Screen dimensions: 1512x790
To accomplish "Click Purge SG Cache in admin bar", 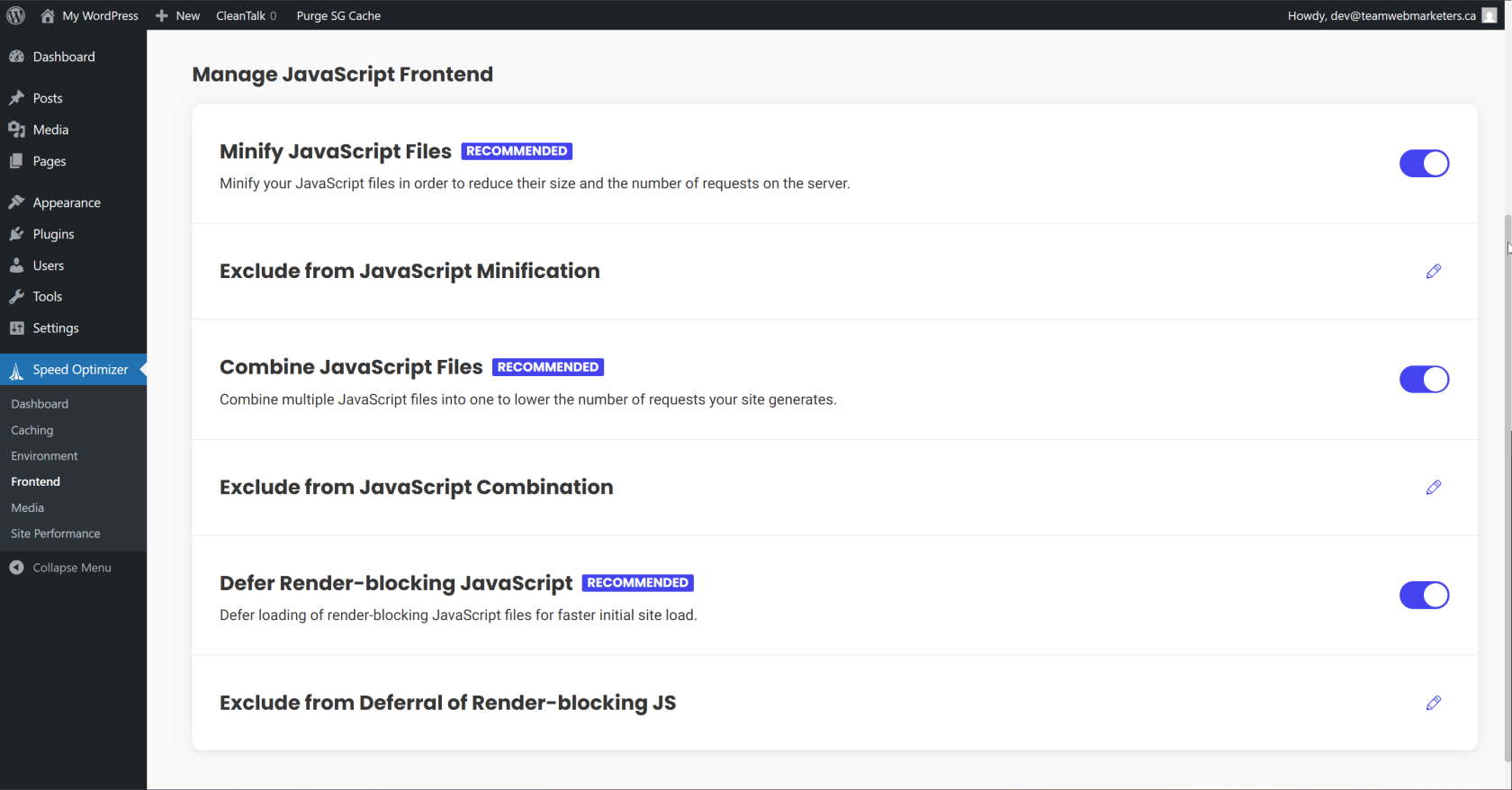I will pyautogui.click(x=338, y=15).
